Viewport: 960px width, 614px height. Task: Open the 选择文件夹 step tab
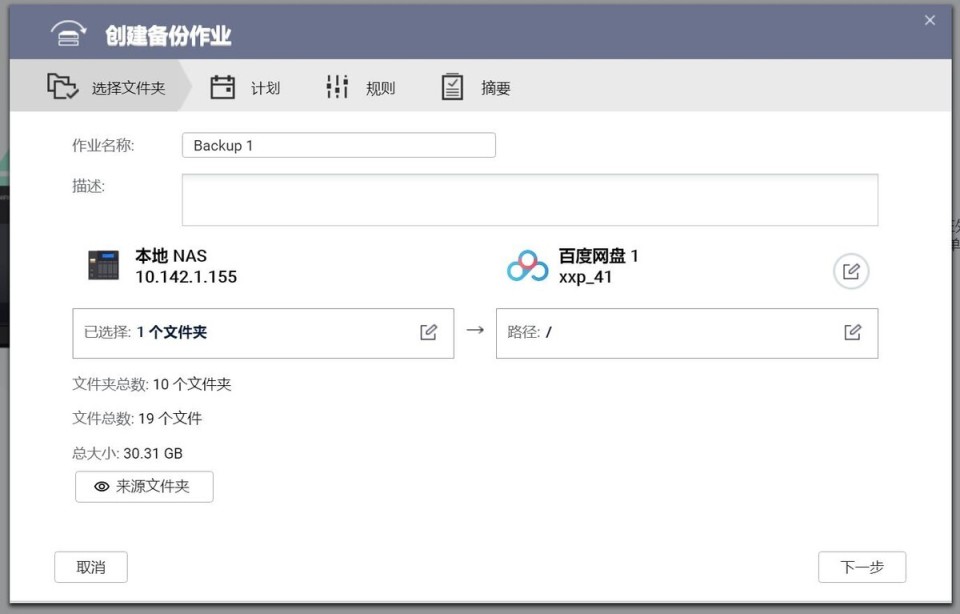pyautogui.click(x=101, y=86)
